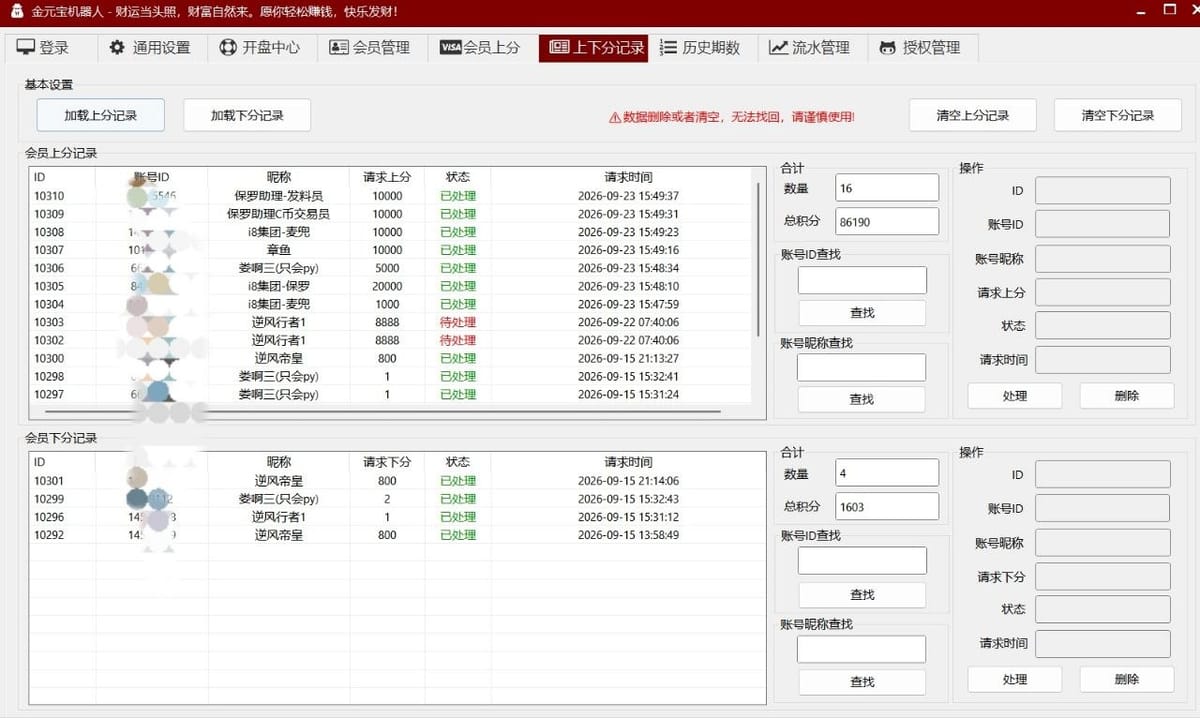The width and height of the screenshot is (1200, 718).
Task: Select 上分 row with ID 10305
Action: [x=390, y=286]
